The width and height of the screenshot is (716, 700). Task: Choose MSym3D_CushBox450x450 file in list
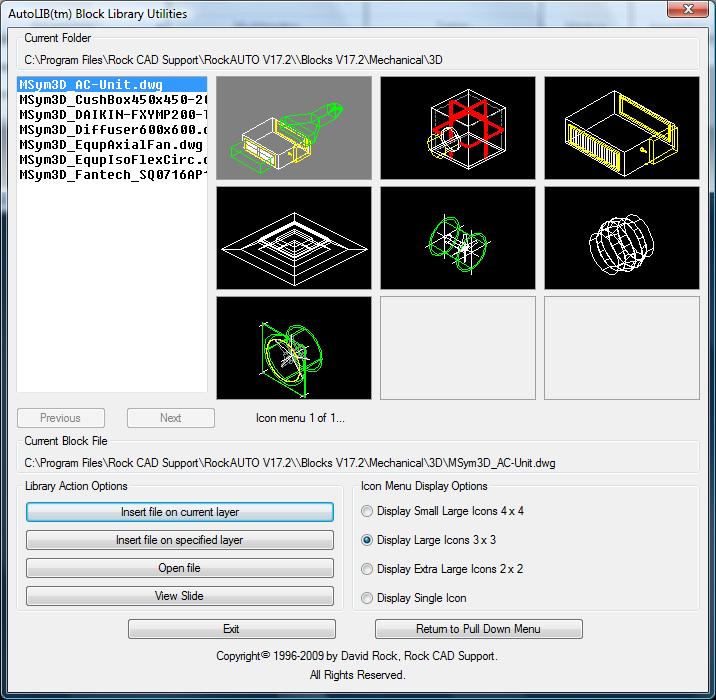[x=112, y=100]
